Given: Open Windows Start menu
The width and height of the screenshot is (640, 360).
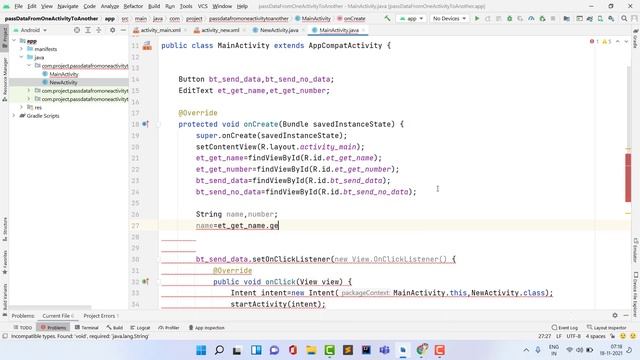Looking at the screenshot, I should click(201, 350).
